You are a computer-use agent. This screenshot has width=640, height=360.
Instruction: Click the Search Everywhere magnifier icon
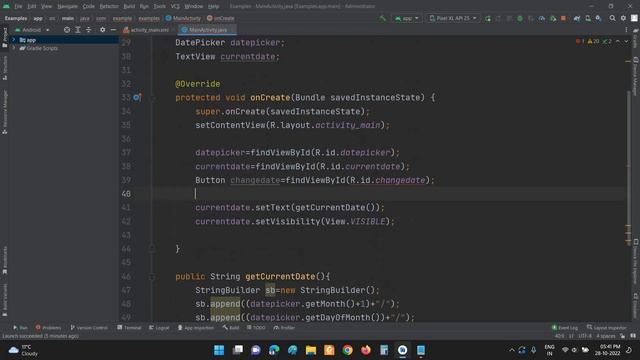click(613, 18)
